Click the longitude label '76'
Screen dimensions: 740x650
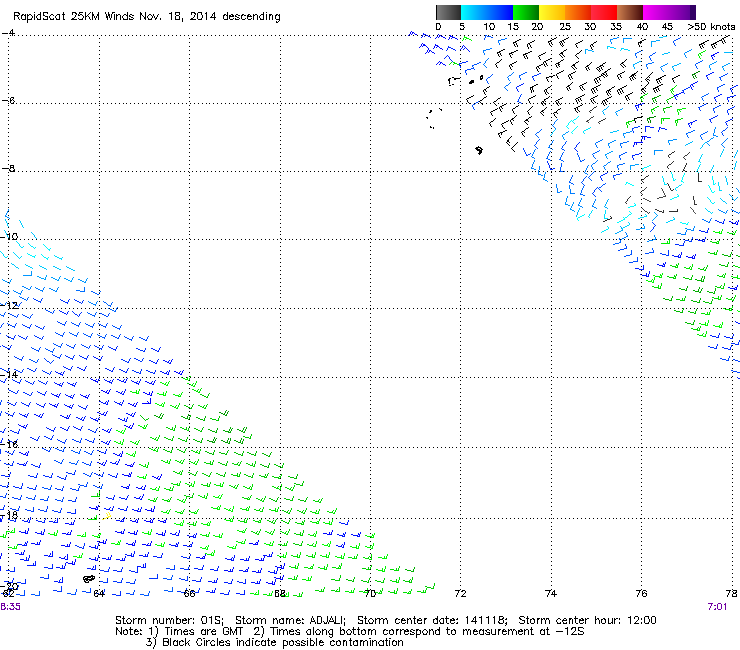641,593
